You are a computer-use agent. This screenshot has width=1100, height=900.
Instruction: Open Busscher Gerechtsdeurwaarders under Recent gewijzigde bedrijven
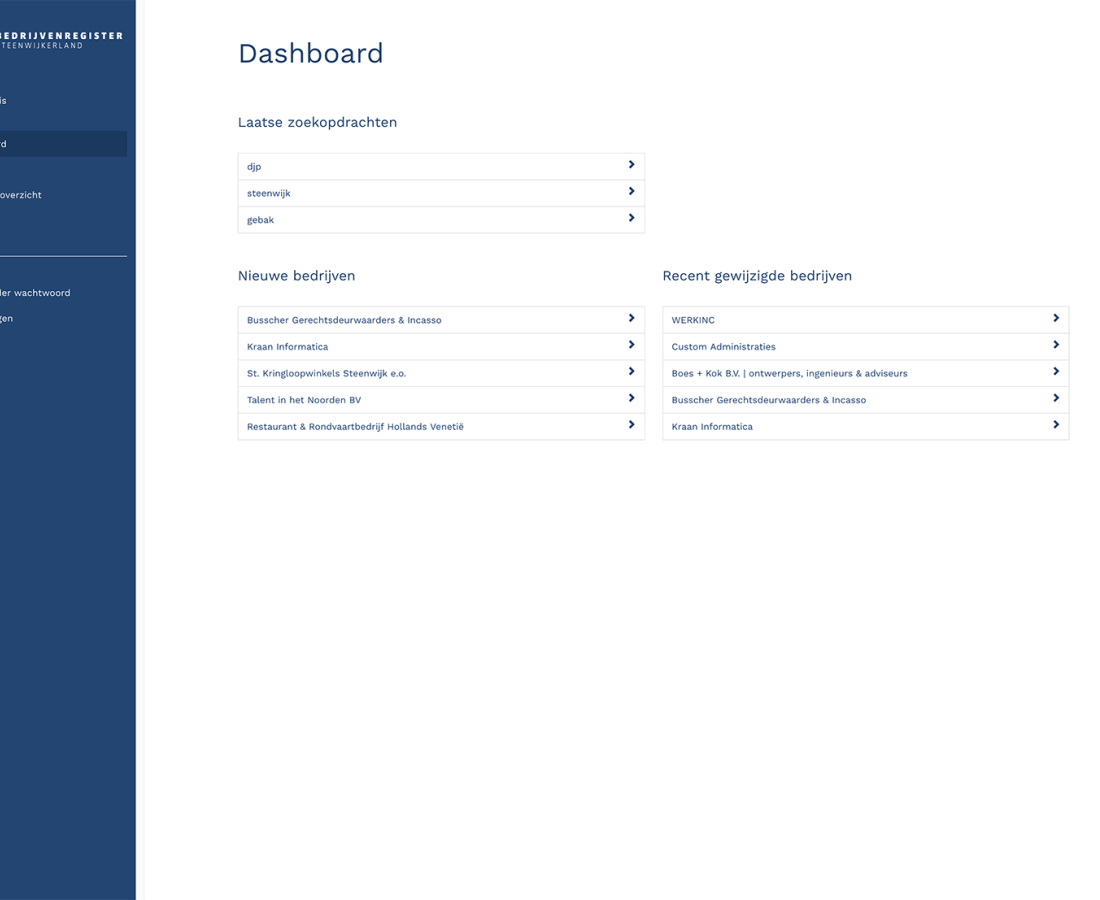click(866, 400)
